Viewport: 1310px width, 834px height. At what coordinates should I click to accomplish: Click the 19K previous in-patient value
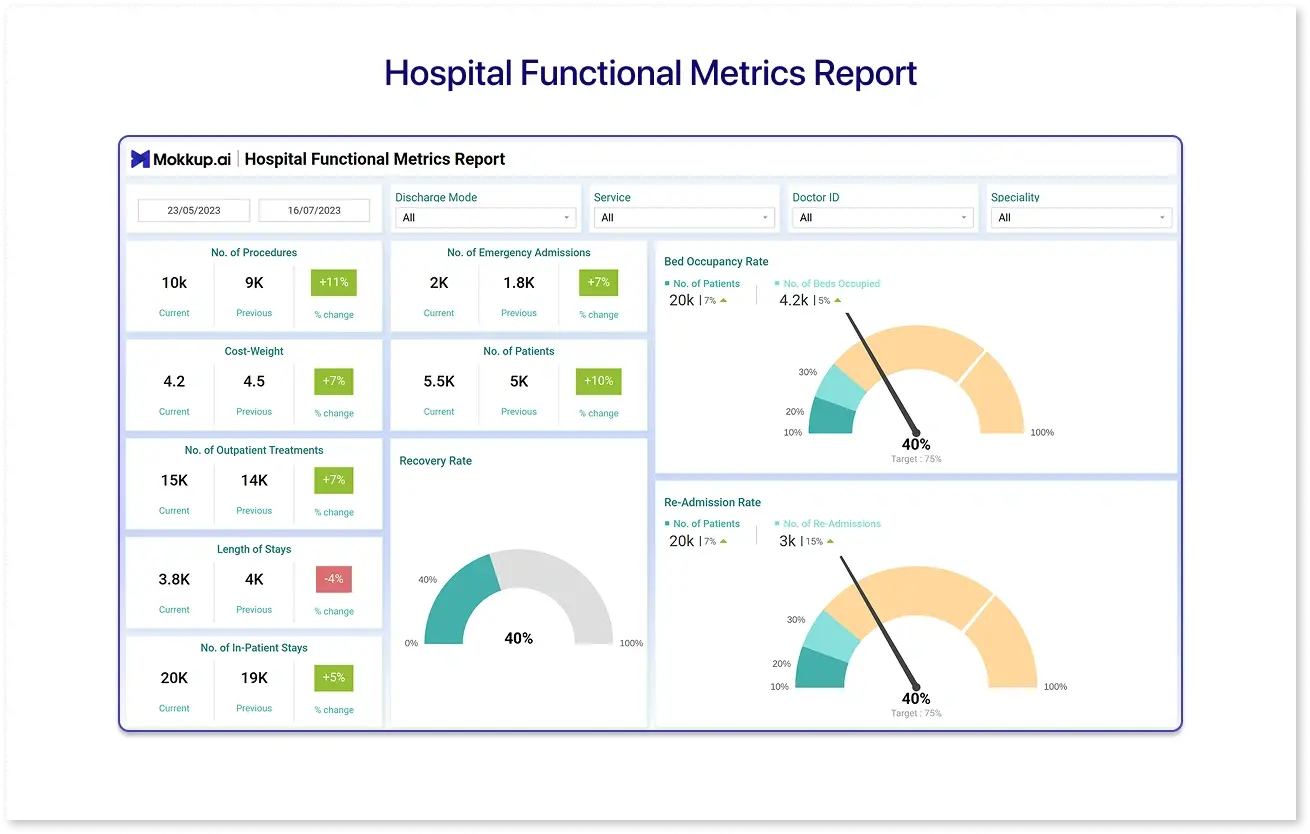[254, 678]
